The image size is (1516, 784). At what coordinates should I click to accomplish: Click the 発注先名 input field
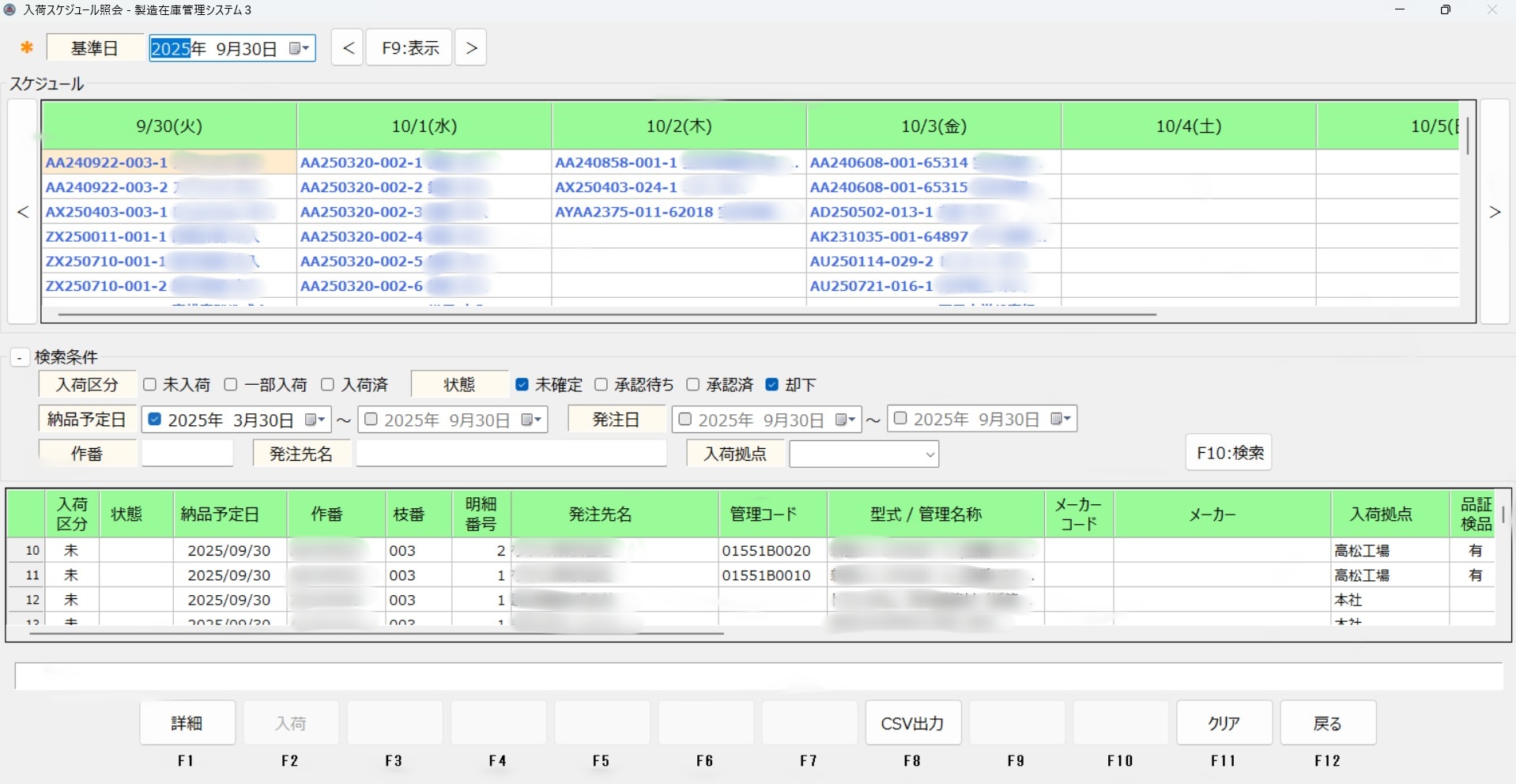coord(511,454)
